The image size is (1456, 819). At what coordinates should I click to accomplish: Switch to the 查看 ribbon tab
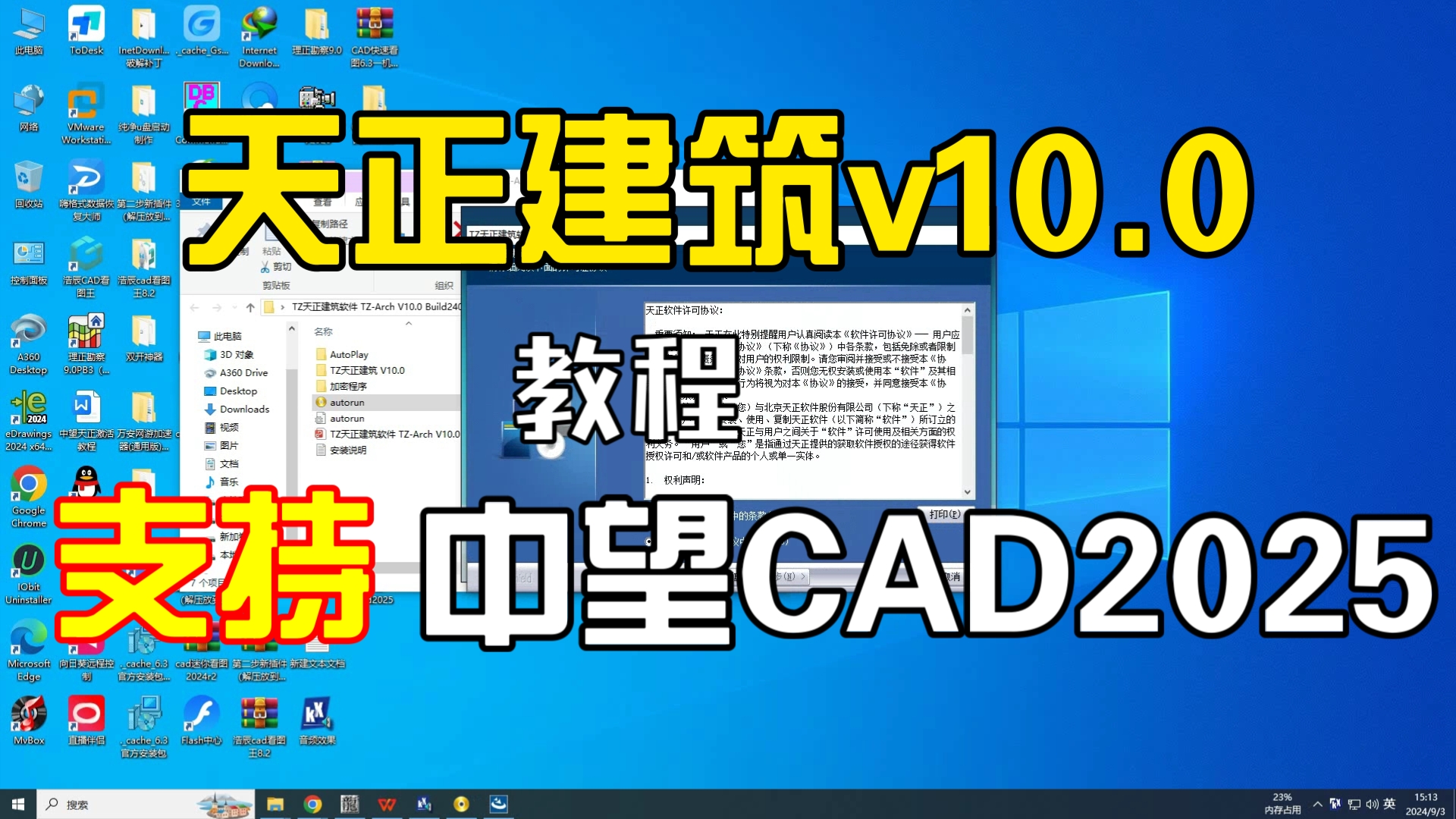pos(321,203)
